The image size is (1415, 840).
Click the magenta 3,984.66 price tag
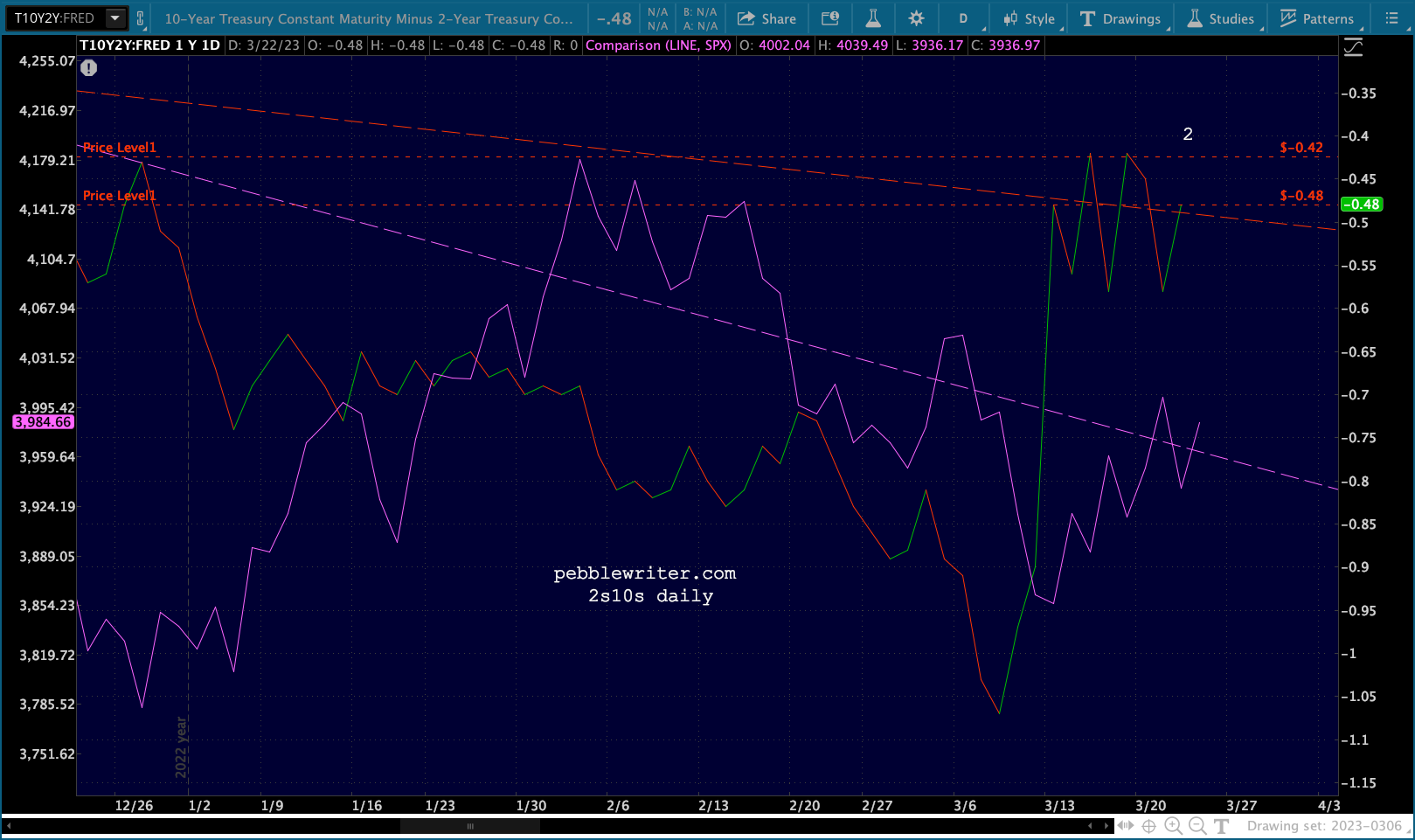coord(43,422)
